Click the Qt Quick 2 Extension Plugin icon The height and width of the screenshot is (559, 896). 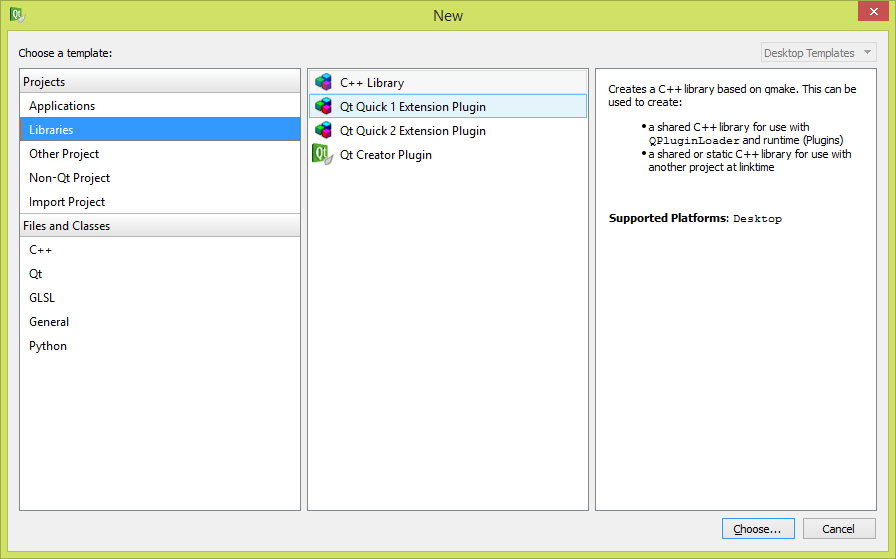(x=323, y=130)
